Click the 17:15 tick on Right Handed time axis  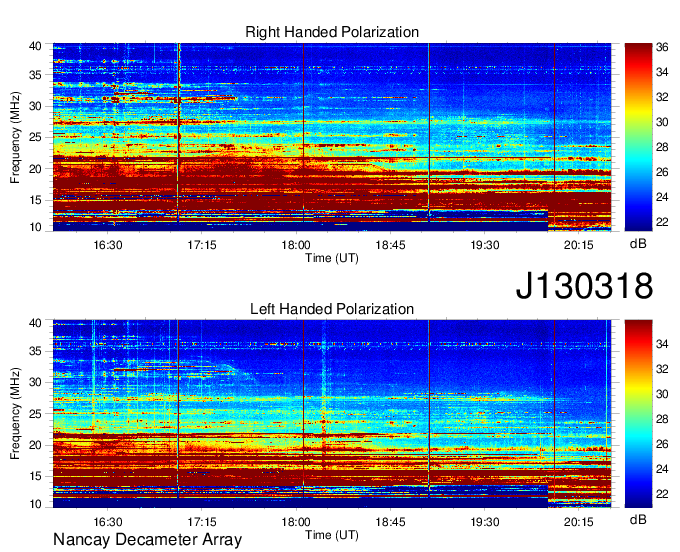pos(202,245)
